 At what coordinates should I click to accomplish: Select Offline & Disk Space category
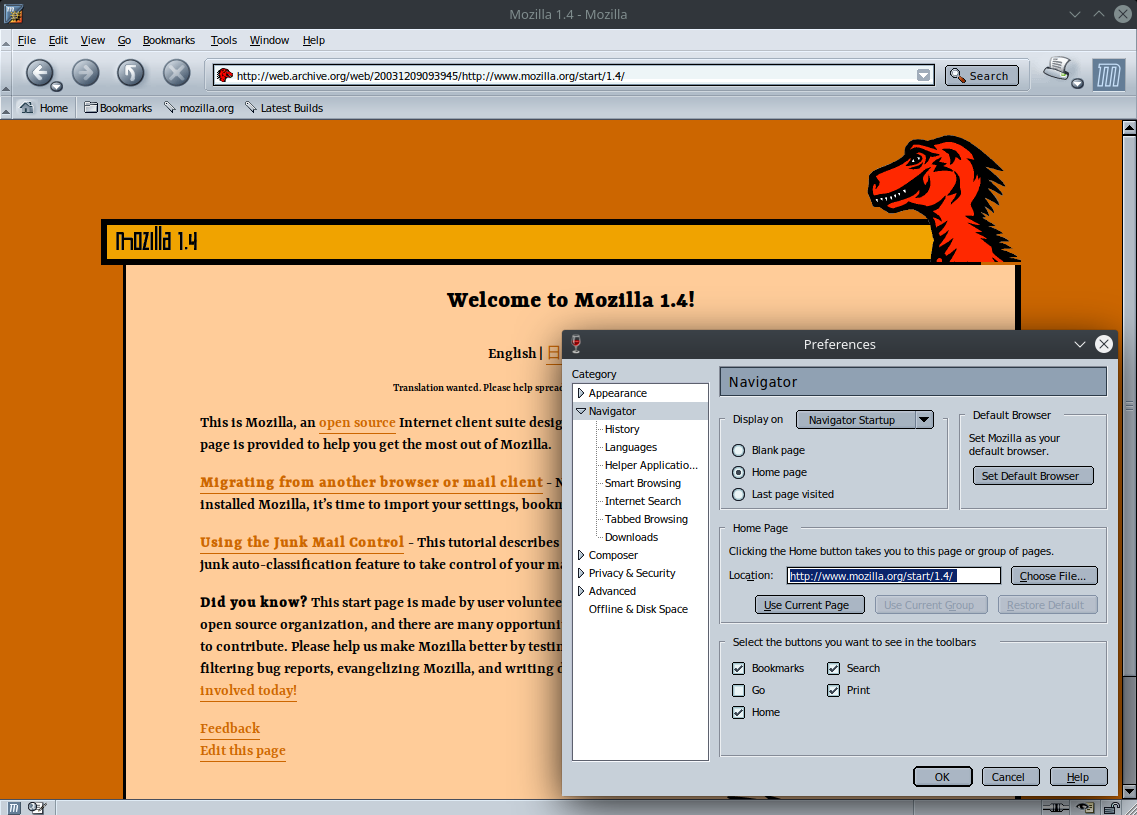click(638, 610)
